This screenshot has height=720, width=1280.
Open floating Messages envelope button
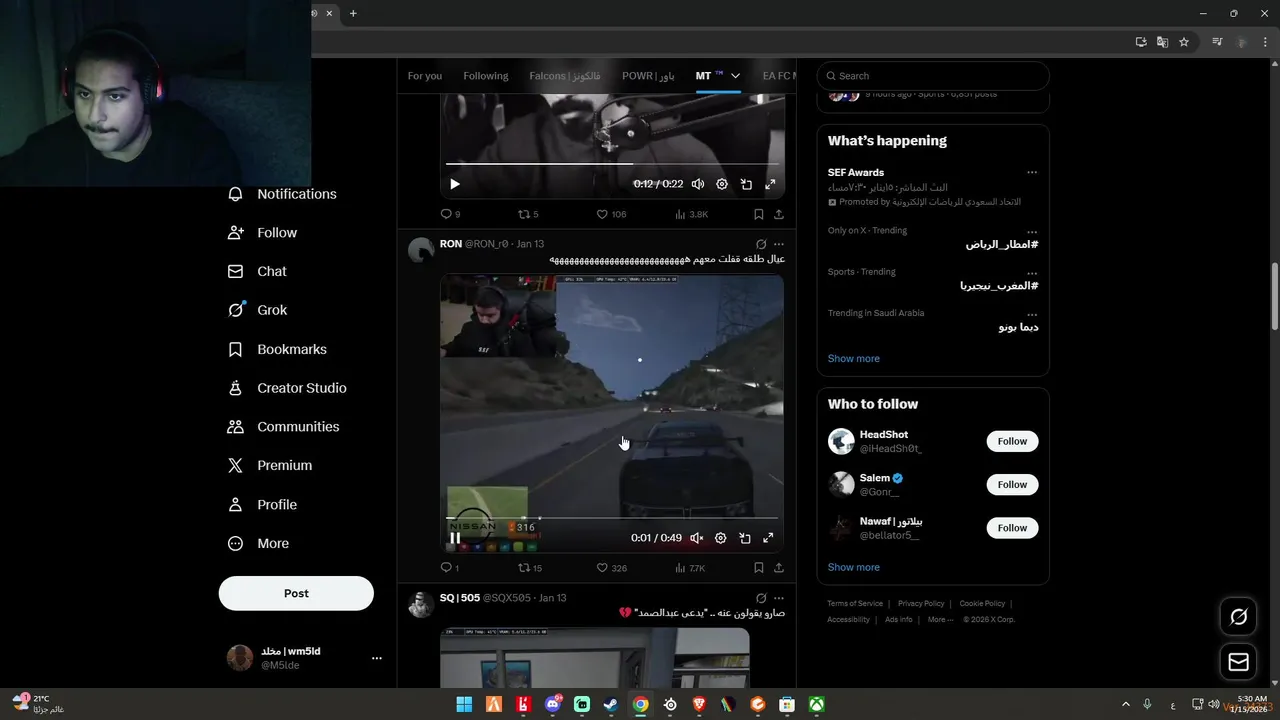[1238, 662]
